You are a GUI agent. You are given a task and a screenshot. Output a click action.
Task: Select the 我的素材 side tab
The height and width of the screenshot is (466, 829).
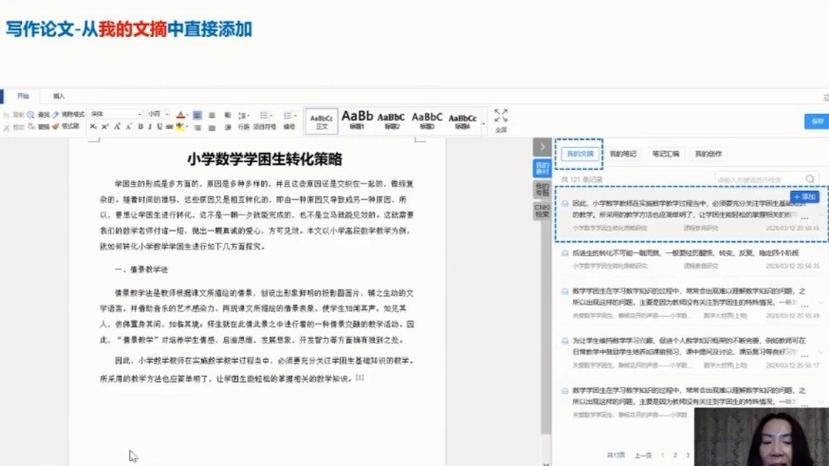(542, 168)
